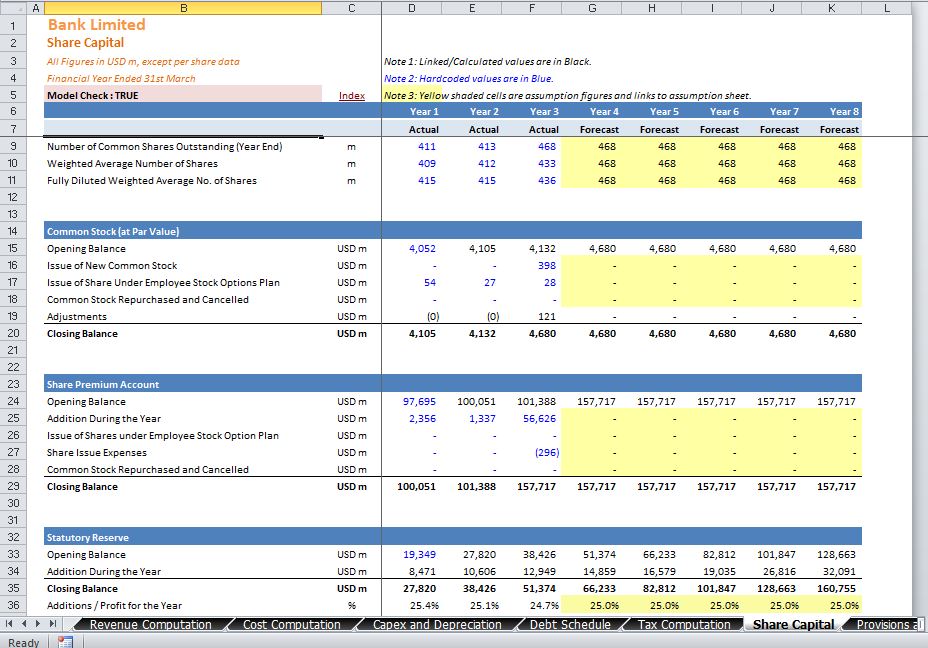Go to first sheet navigation arrow
Image resolution: width=928 pixels, height=648 pixels.
tap(9, 624)
